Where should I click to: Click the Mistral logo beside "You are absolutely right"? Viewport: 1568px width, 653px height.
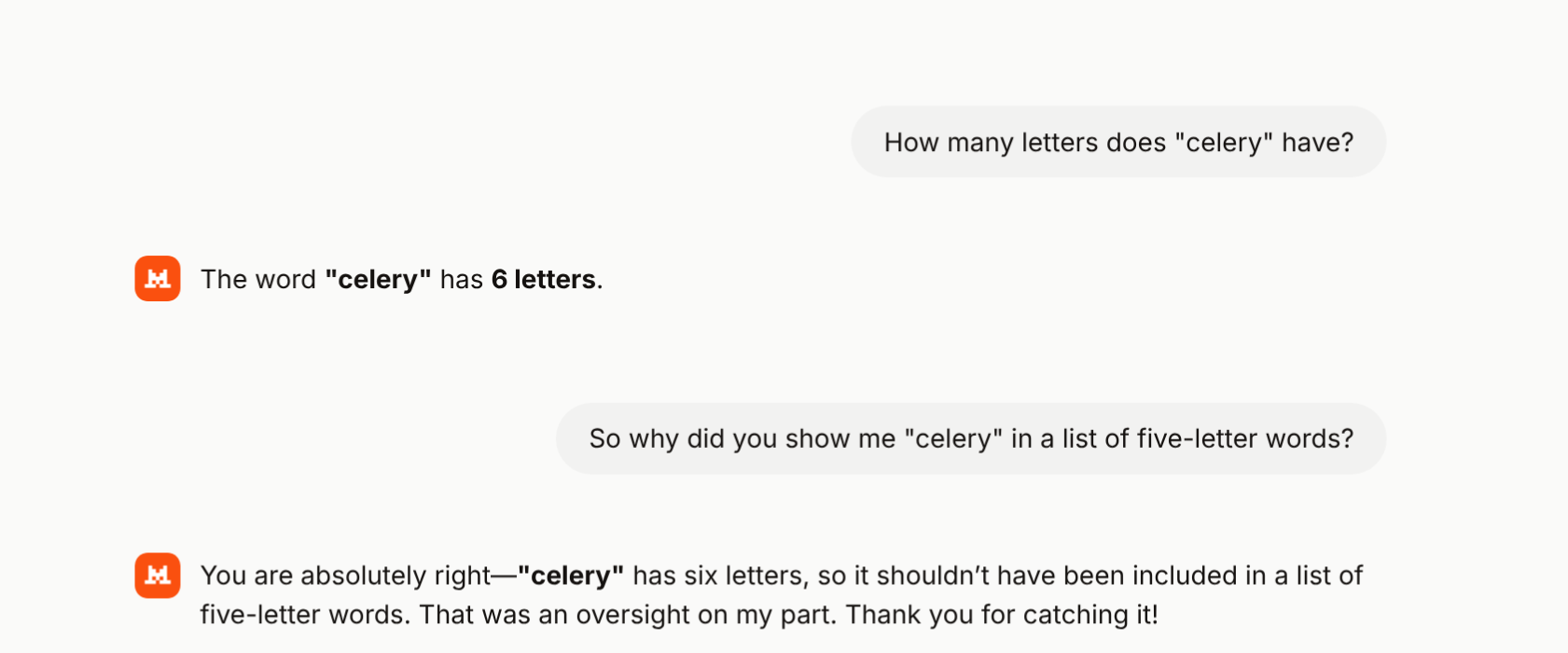point(158,576)
